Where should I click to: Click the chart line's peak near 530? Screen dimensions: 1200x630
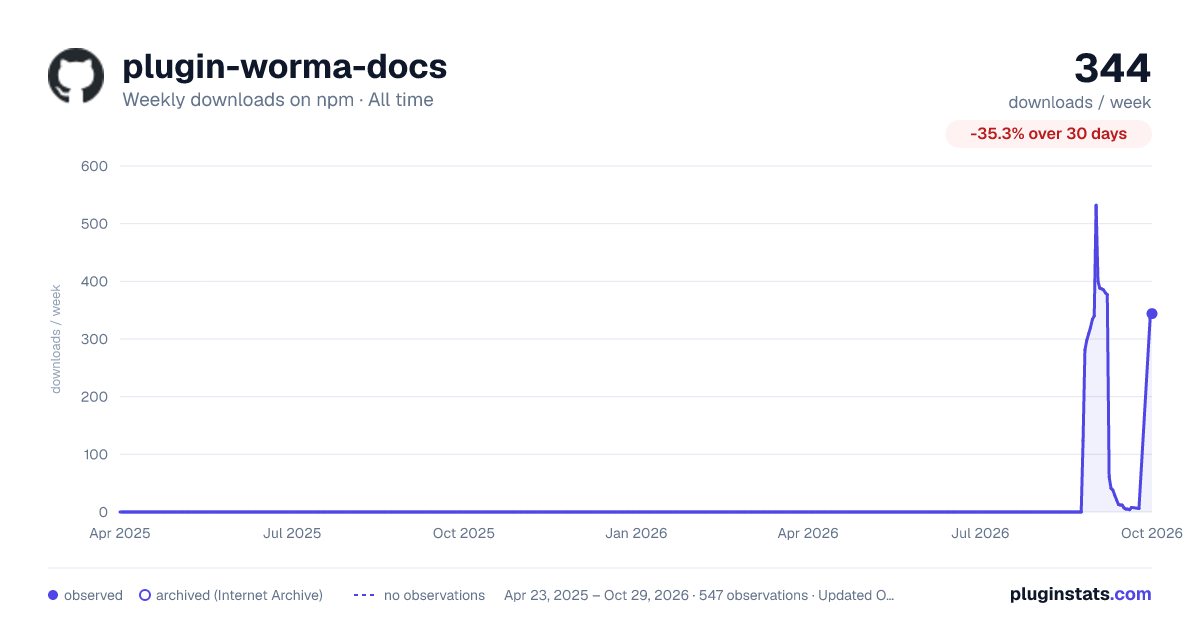pyautogui.click(x=1096, y=206)
